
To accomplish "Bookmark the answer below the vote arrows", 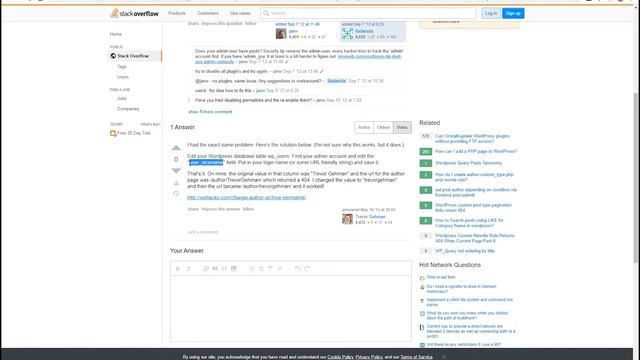I will (176, 183).
